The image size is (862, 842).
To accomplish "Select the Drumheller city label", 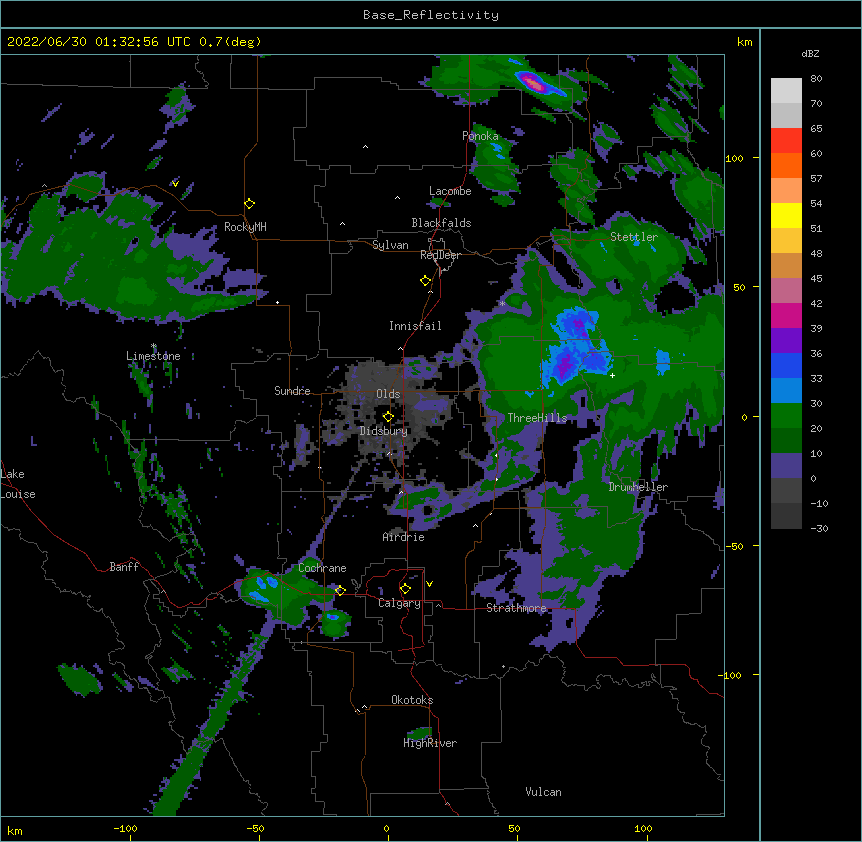I will [638, 487].
